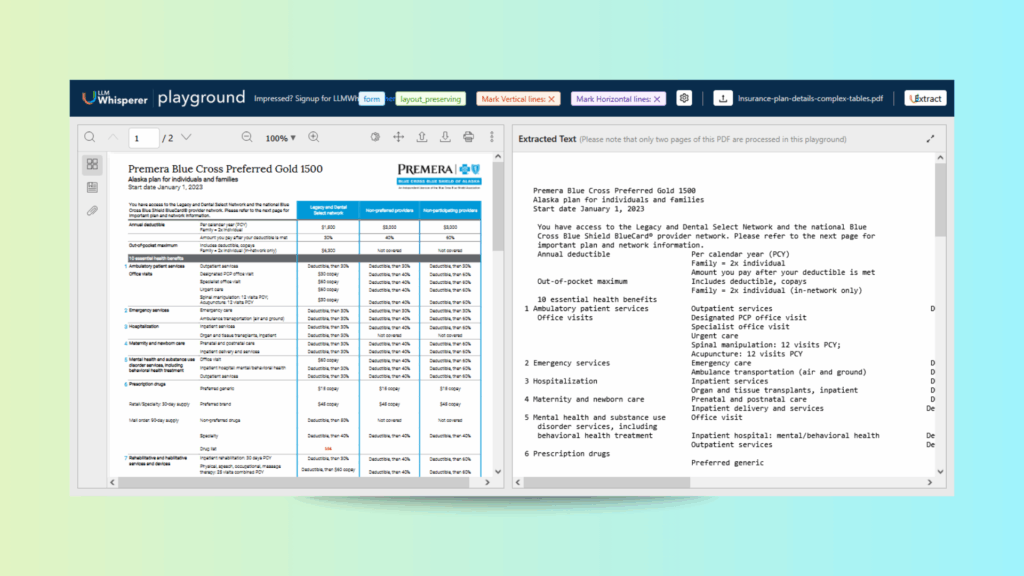Zoom out the PDF document
Screen dimensions: 1024x576
coord(247,137)
